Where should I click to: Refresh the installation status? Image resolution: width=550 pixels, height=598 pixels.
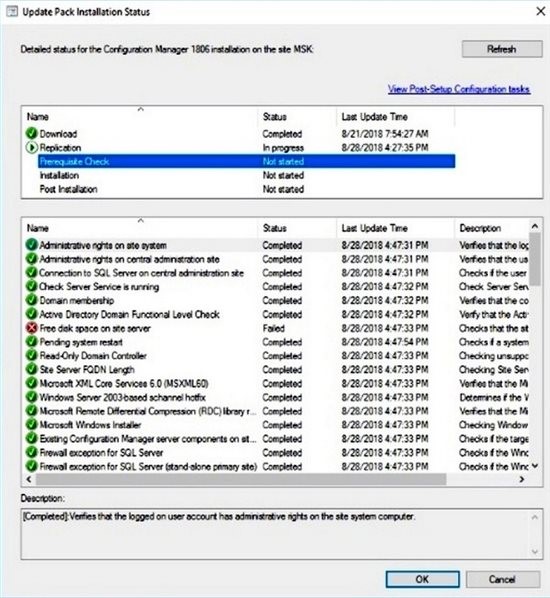point(502,49)
